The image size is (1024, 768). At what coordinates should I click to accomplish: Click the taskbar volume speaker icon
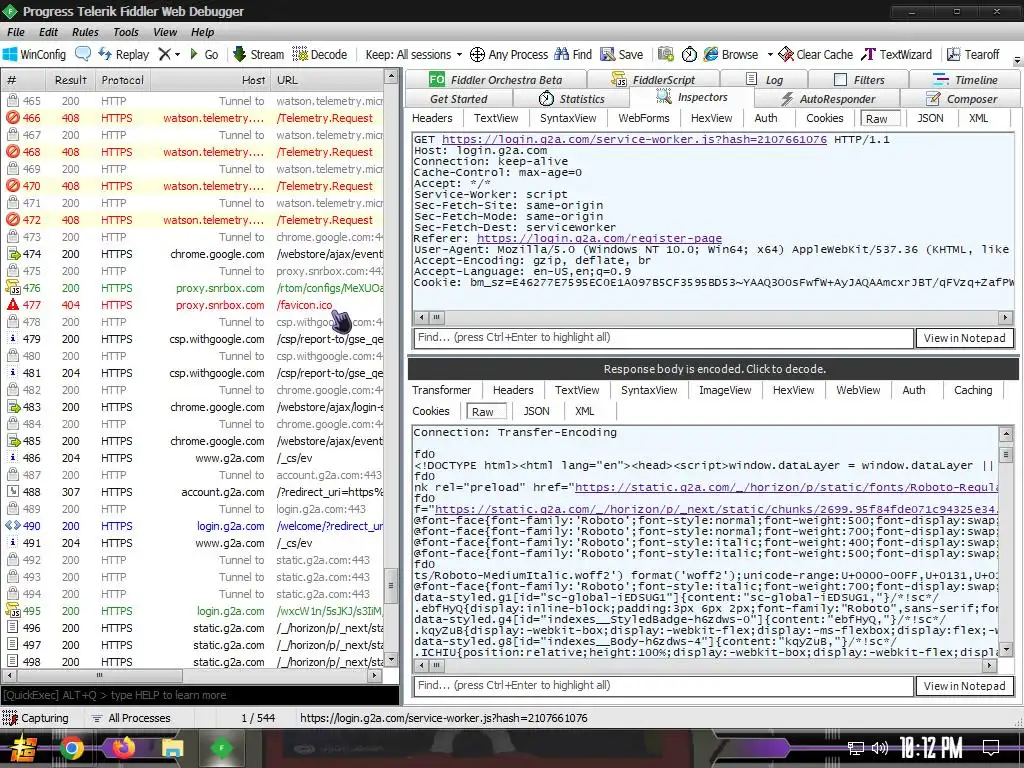point(880,748)
